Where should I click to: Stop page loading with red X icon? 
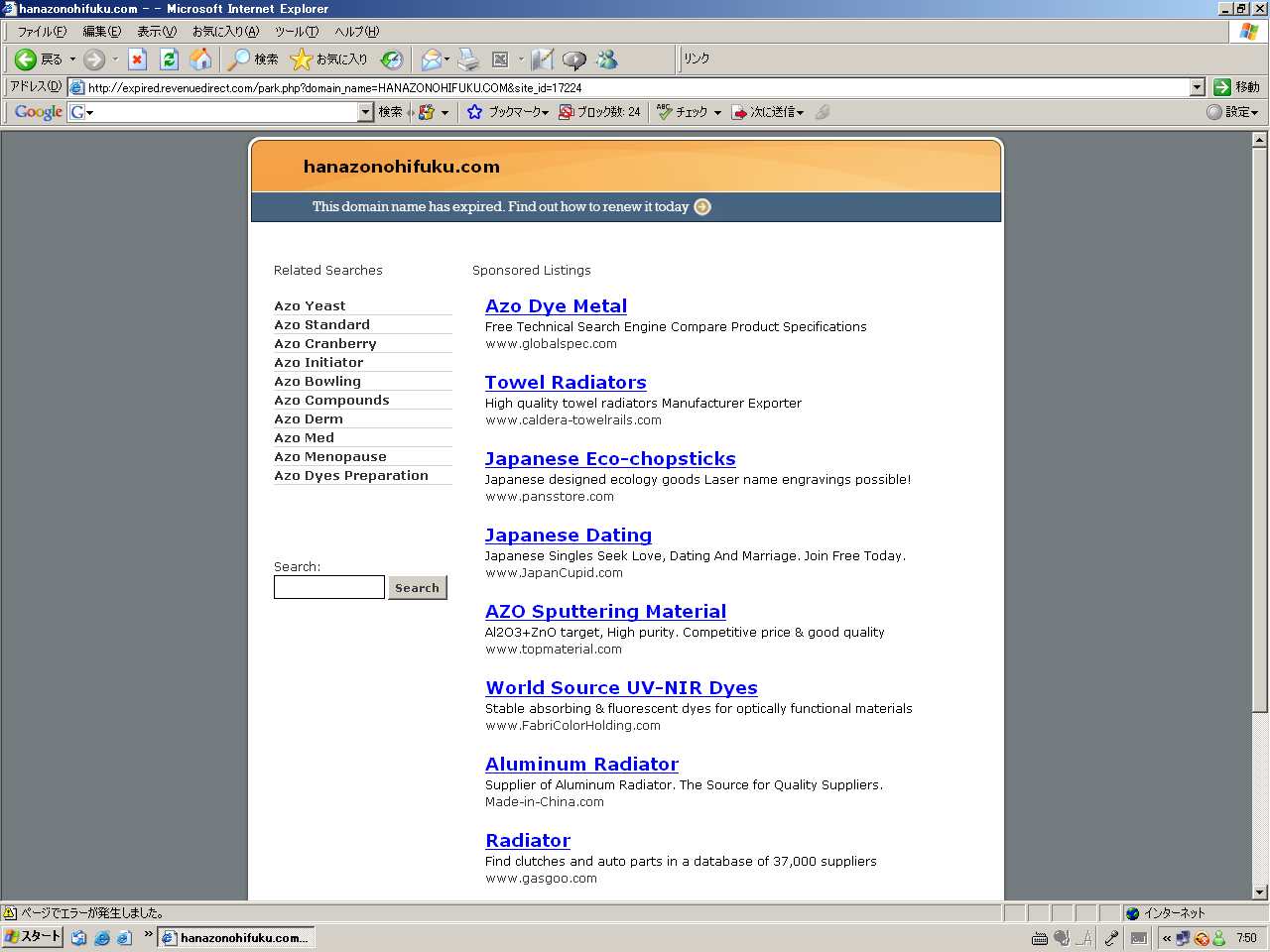(x=138, y=59)
